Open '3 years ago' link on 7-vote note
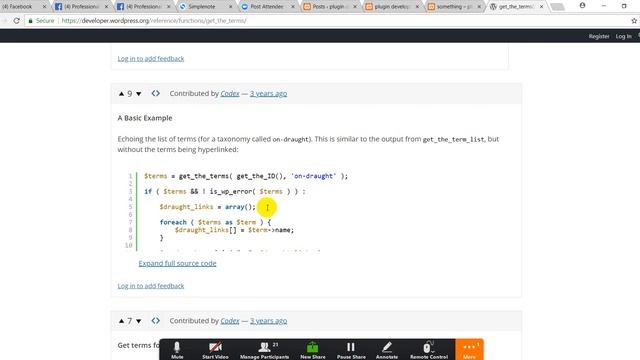The image size is (640, 360). 268,321
